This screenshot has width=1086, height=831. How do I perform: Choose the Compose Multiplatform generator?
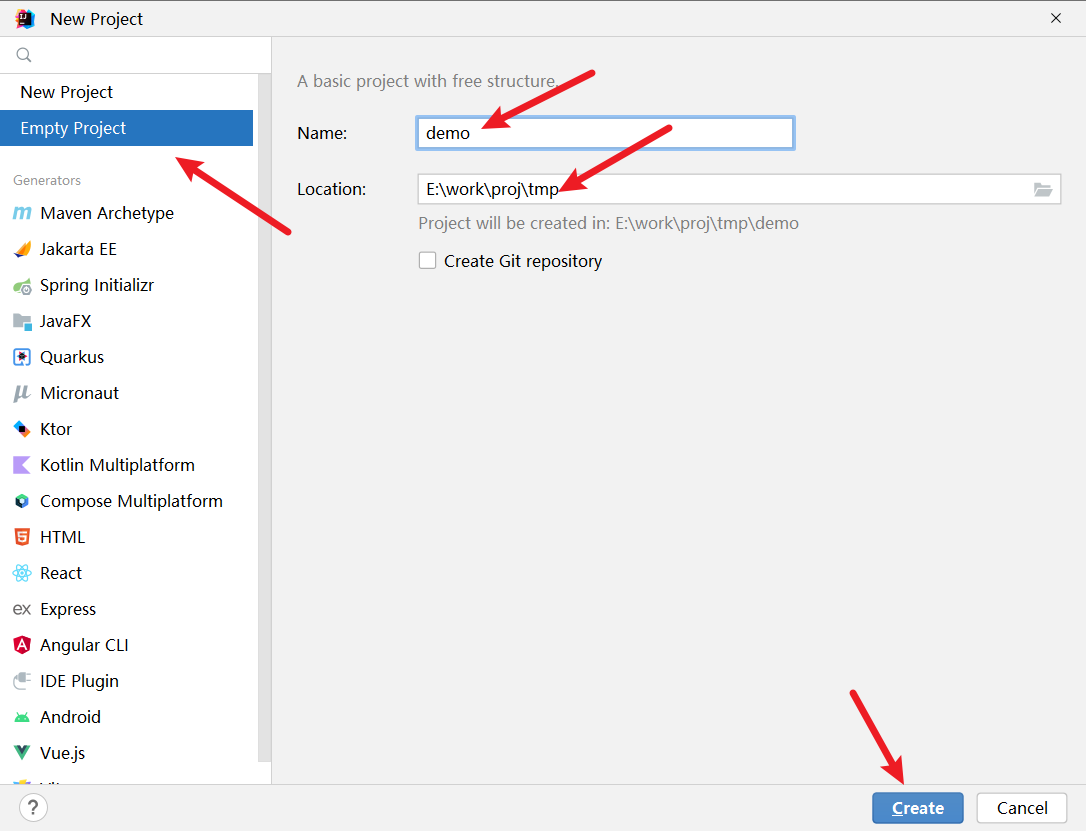pyautogui.click(x=126, y=501)
